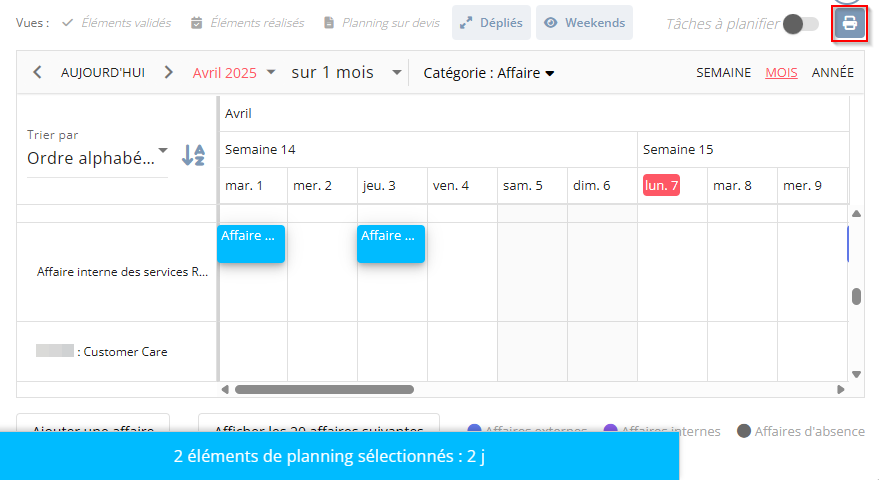Go to previous period with left chevron
This screenshot has width=879, height=480.
(x=38, y=72)
